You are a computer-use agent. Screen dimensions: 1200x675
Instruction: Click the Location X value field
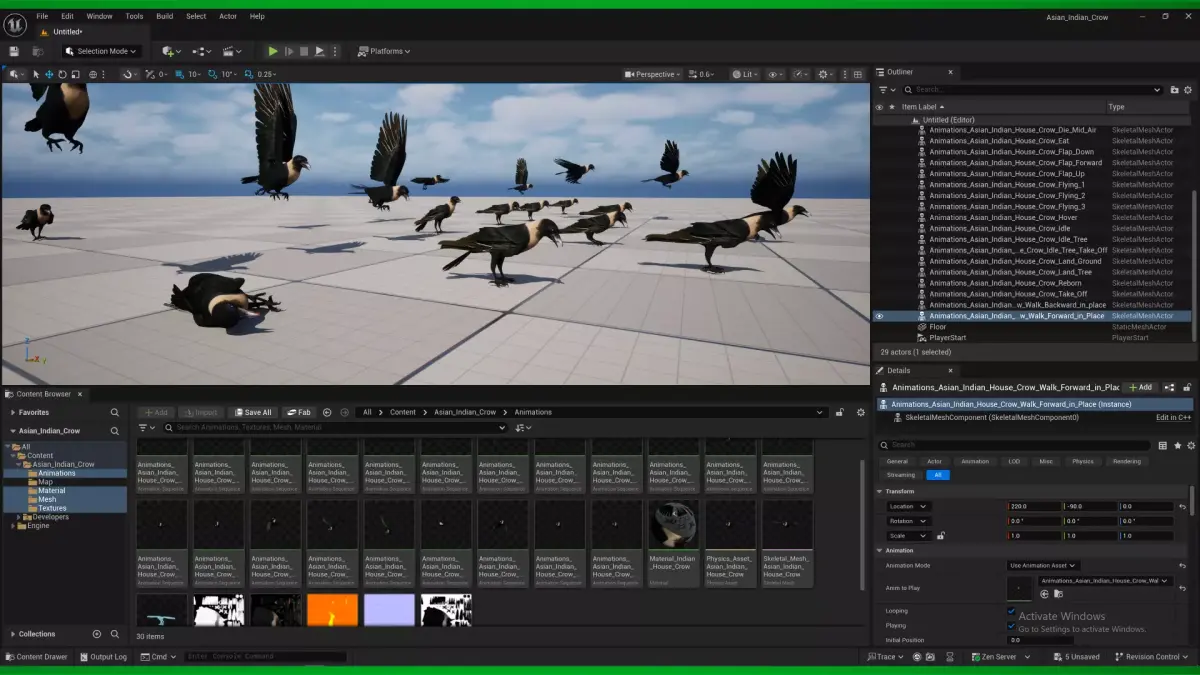[x=1034, y=507]
